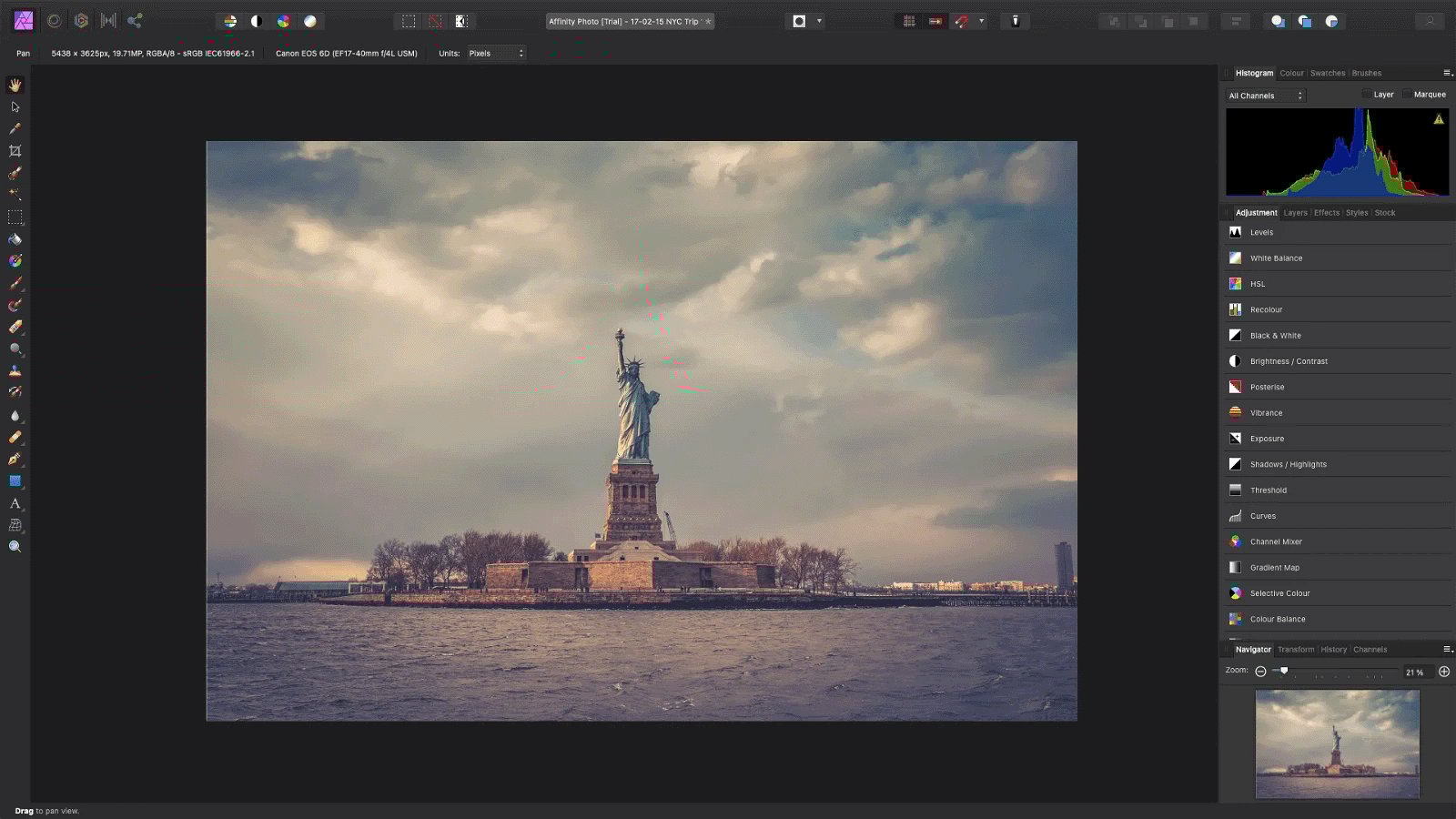Open the All Channels dropdown
This screenshot has height=819, width=1456.
coord(1265,95)
